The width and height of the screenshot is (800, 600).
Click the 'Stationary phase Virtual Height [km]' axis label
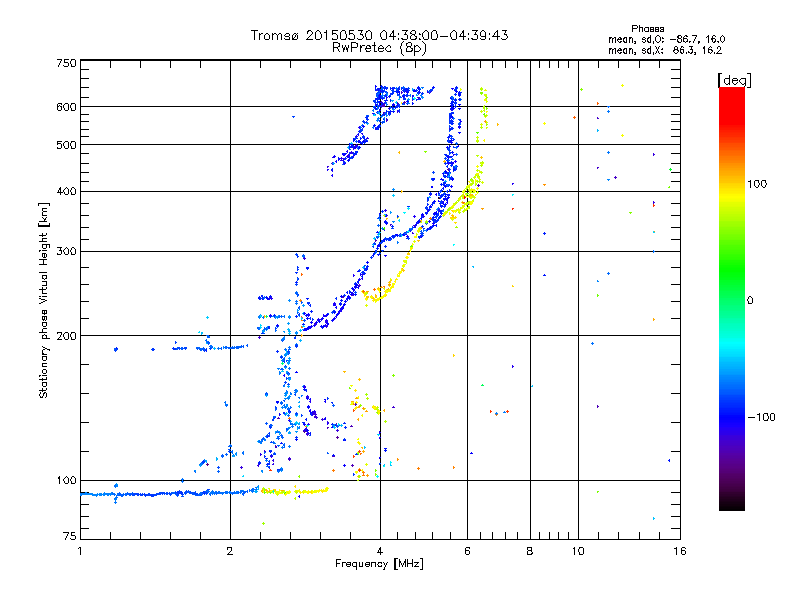44,300
